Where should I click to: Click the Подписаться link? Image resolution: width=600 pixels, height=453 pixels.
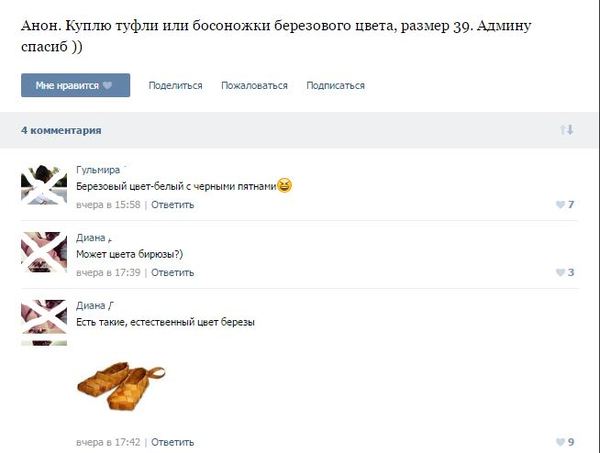pos(335,86)
